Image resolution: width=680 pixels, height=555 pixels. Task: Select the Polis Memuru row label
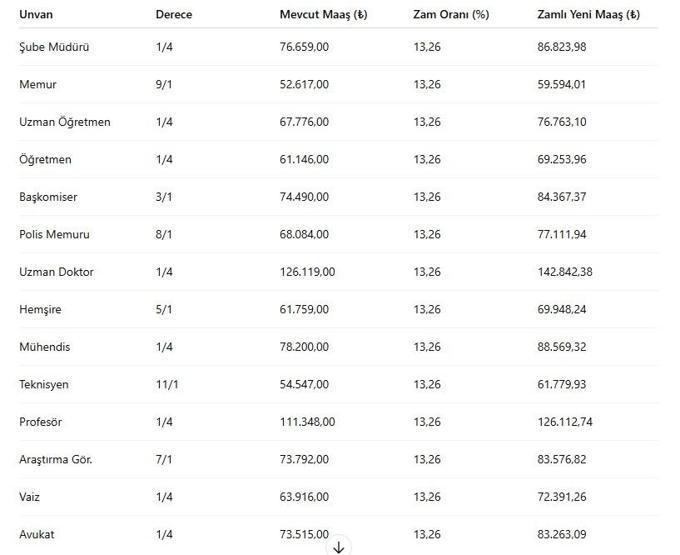click(54, 234)
